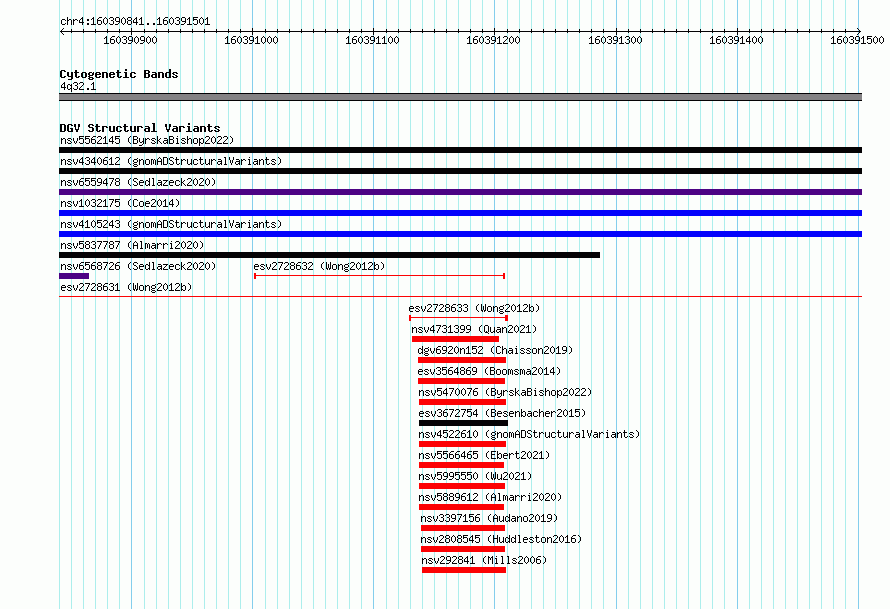The height and width of the screenshot is (609, 890).
Task: Open the dgv6920n152 (Chaisson2019) label
Action: tap(495, 350)
